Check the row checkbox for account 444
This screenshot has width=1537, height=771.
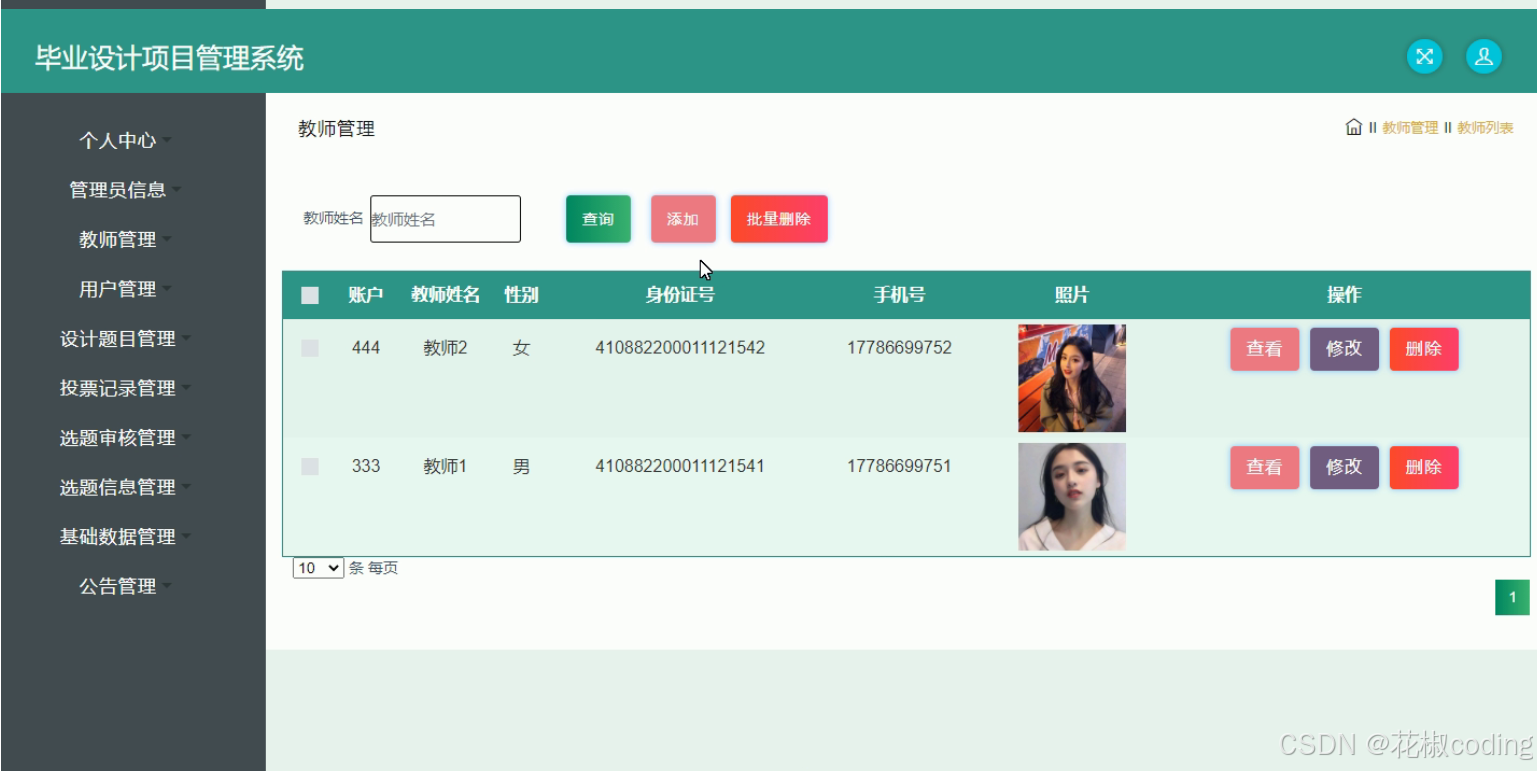tap(310, 348)
